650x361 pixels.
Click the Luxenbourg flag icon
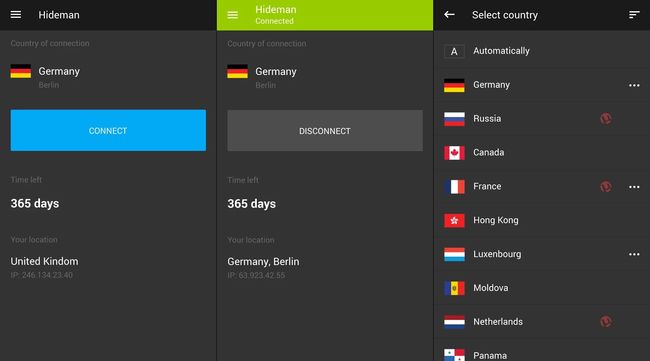point(454,254)
